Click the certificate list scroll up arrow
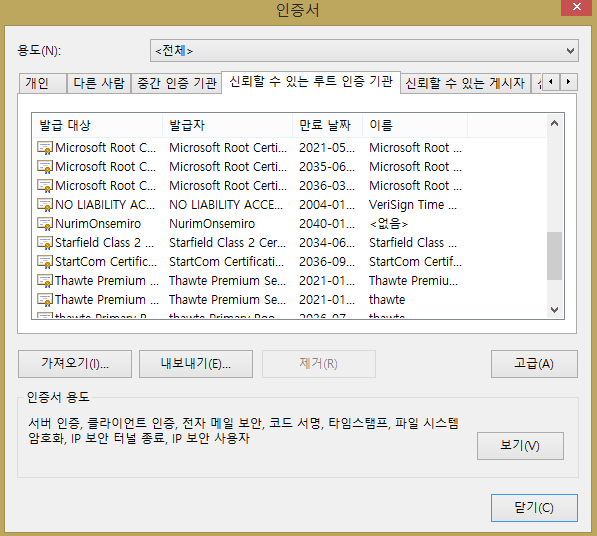The height and width of the screenshot is (536, 597). pos(554,123)
